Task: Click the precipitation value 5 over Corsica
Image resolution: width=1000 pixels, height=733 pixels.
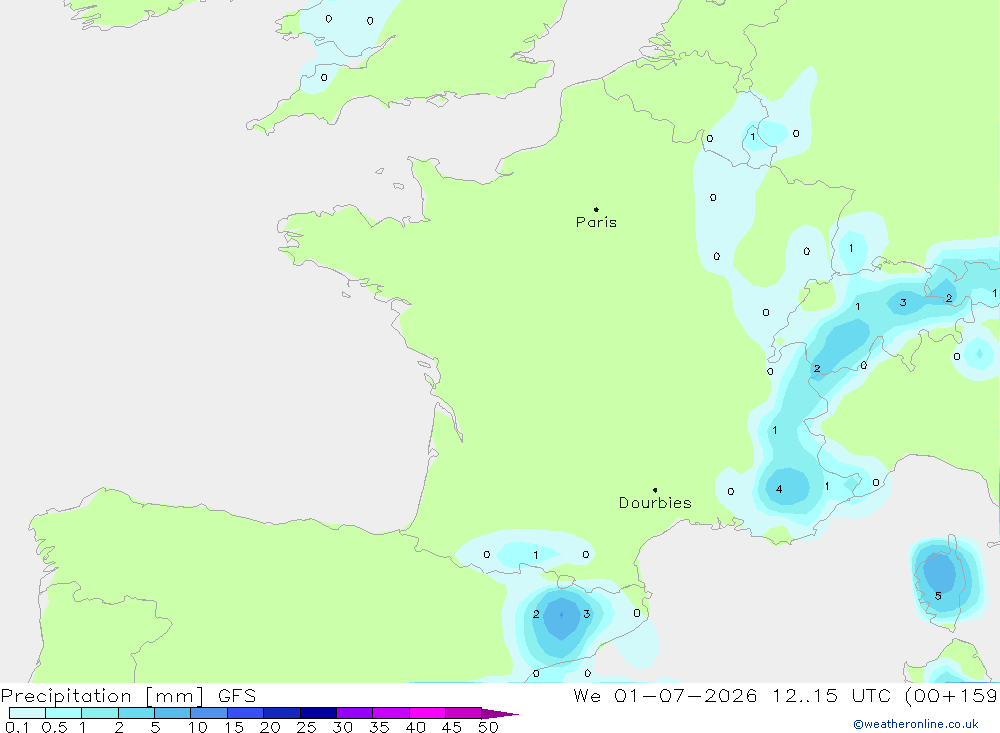Action: (x=938, y=596)
